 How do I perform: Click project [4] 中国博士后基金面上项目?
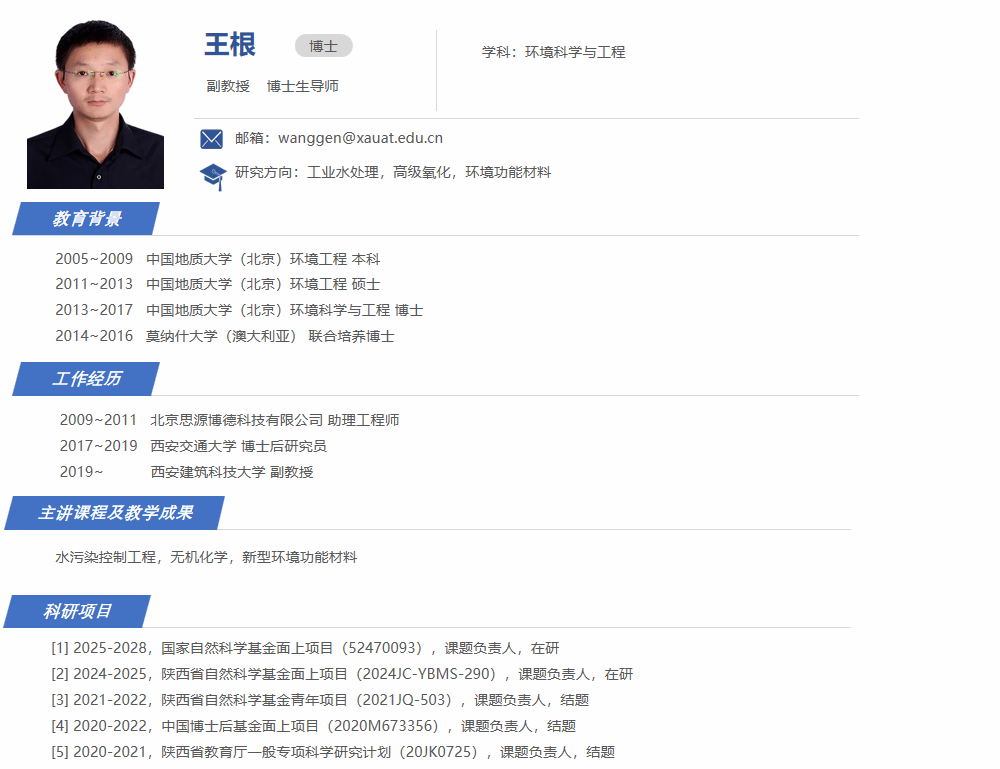pos(313,726)
